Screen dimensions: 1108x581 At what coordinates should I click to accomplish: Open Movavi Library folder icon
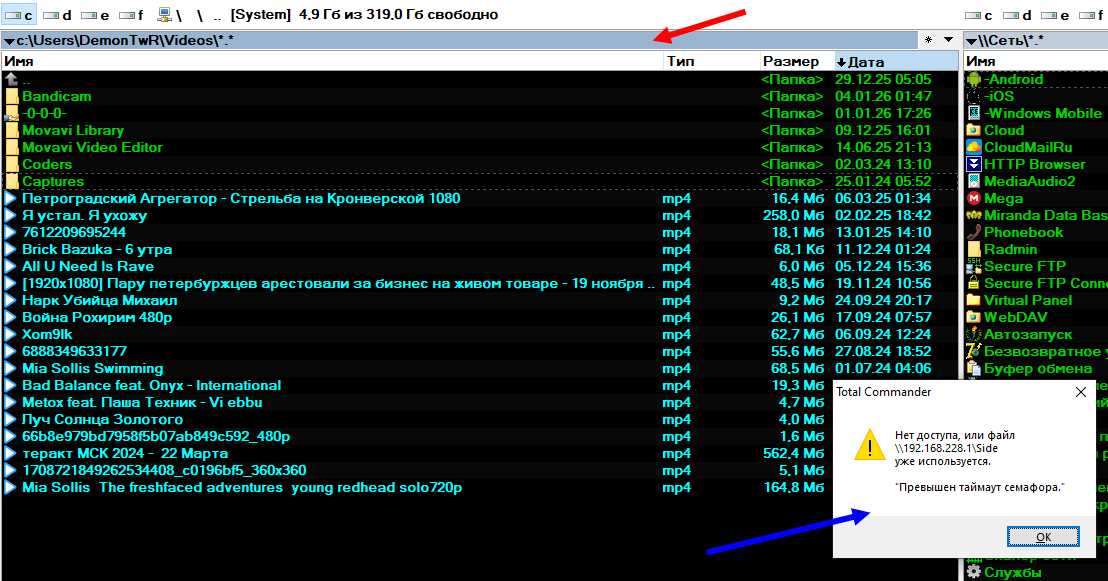point(11,131)
